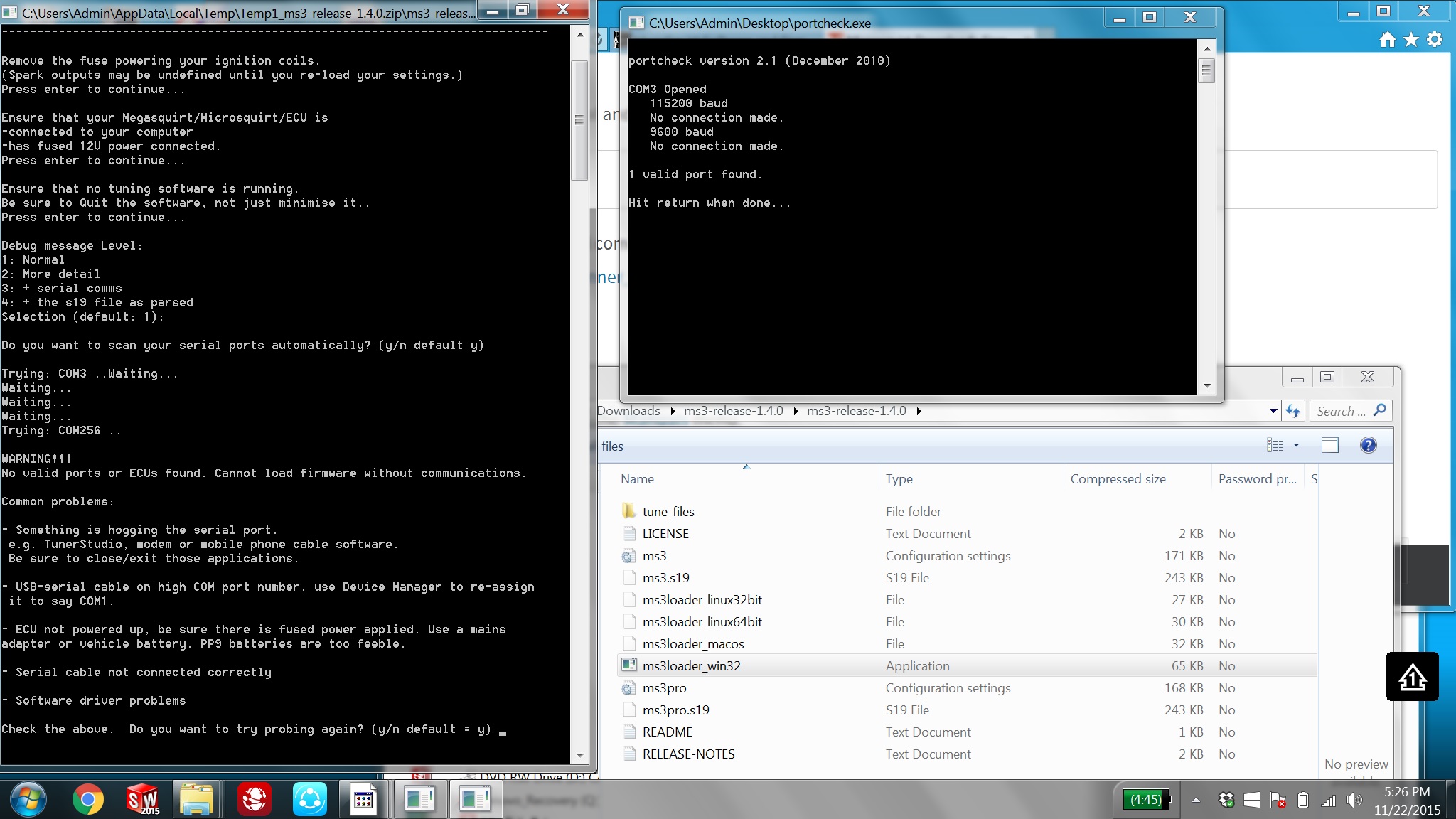The image size is (1456, 819).
Task: Open browser settings gear icon
Action: 1435,40
